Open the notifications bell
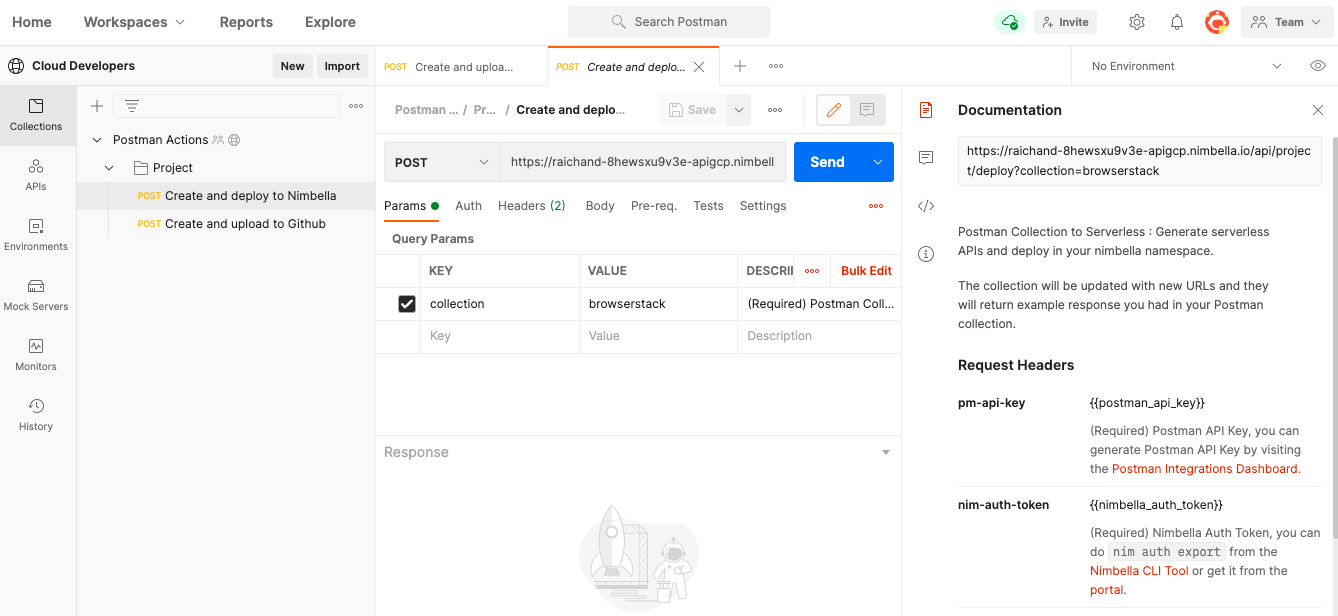Screen dimensions: 1338x616 [1177, 22]
